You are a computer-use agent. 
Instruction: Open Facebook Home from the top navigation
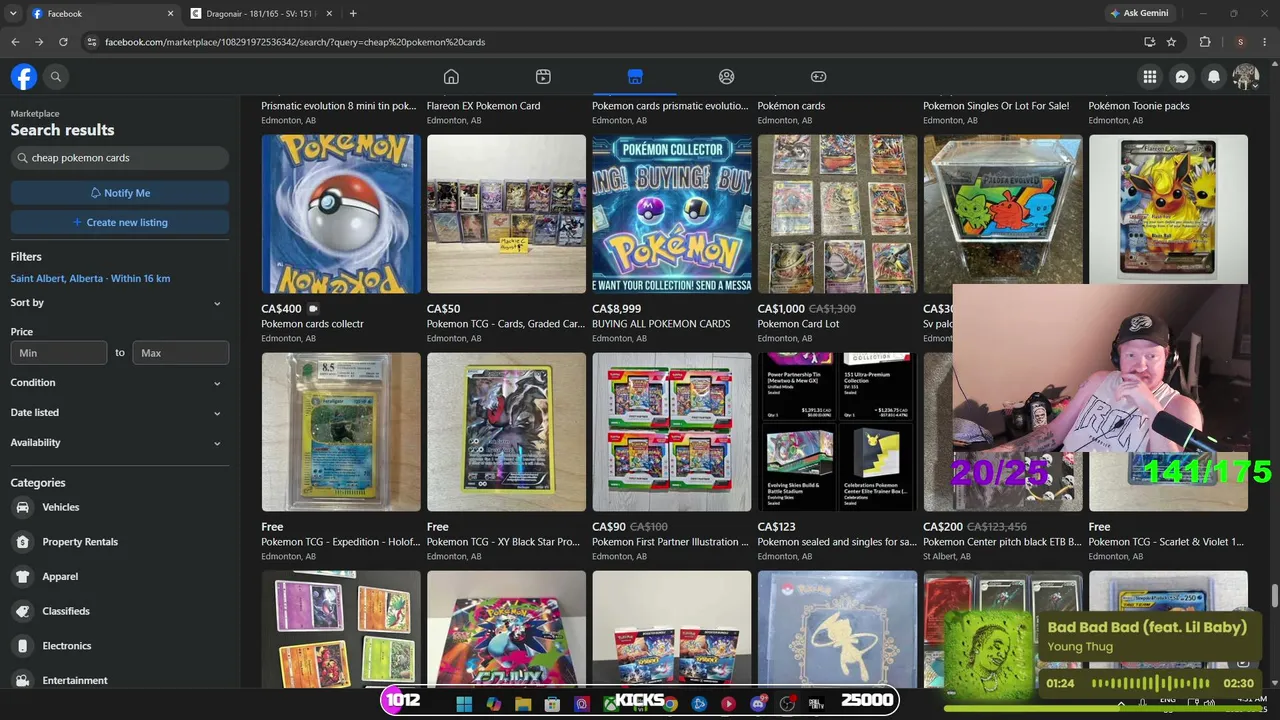coord(451,77)
